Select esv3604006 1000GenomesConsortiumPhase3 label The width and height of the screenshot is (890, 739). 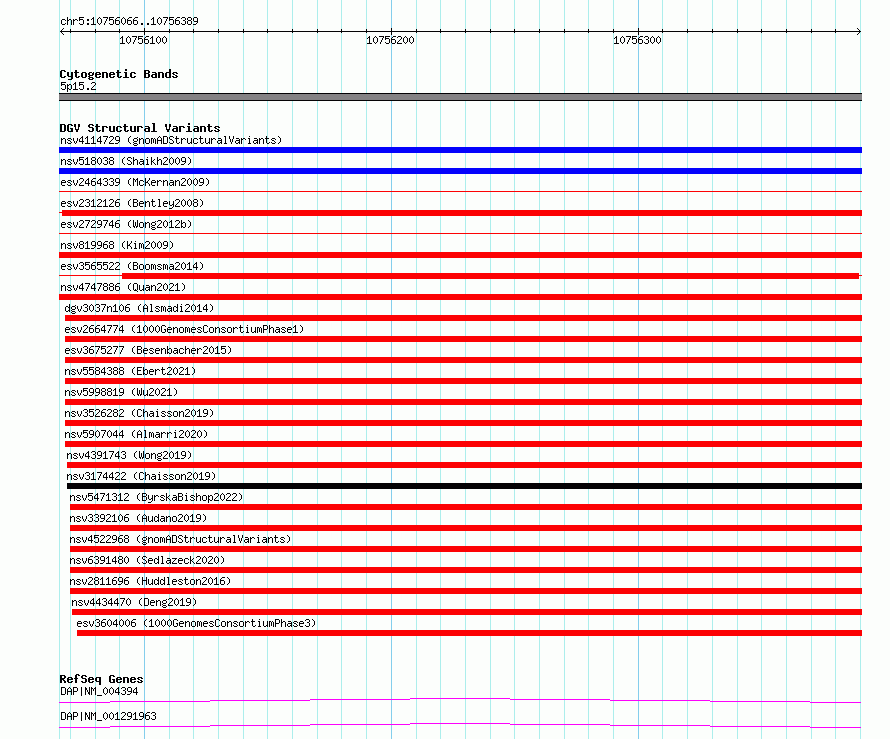(x=196, y=623)
